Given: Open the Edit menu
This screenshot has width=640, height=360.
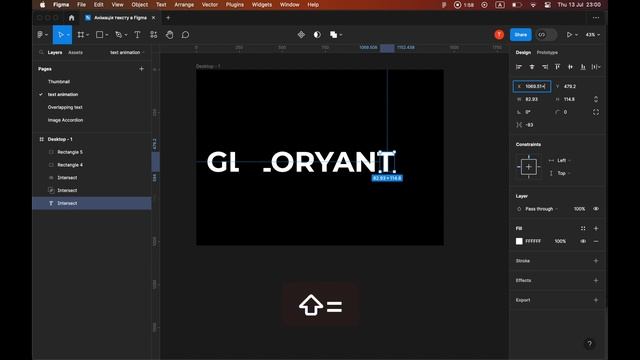Looking at the screenshot, I should 98,5.
